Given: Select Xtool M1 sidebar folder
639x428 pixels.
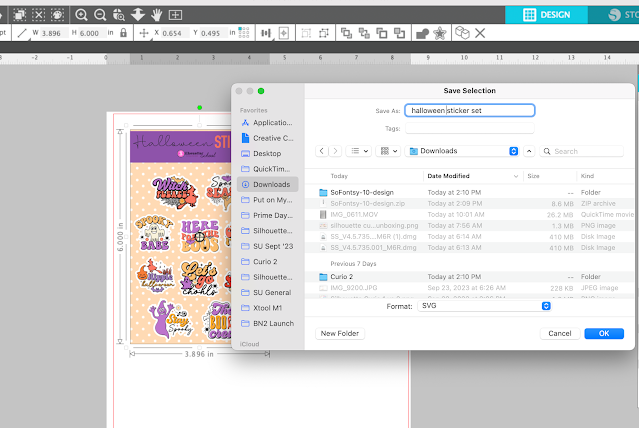Looking at the screenshot, I should coord(267,308).
